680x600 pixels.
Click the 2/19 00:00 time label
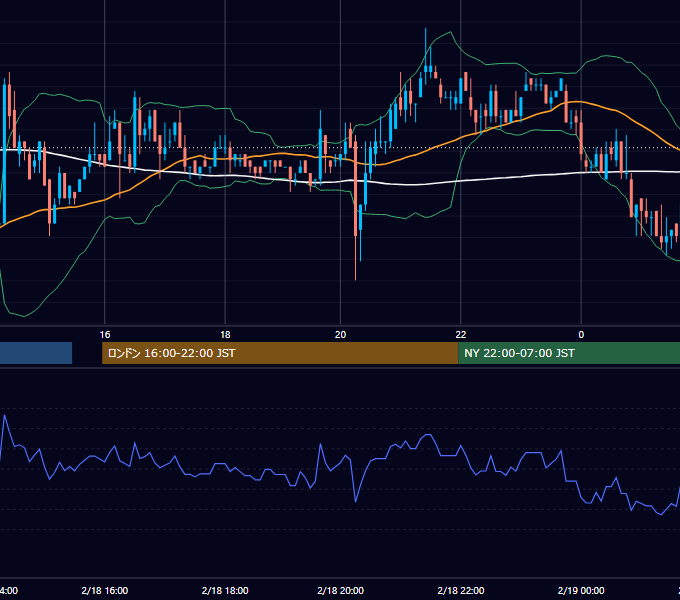point(581,590)
